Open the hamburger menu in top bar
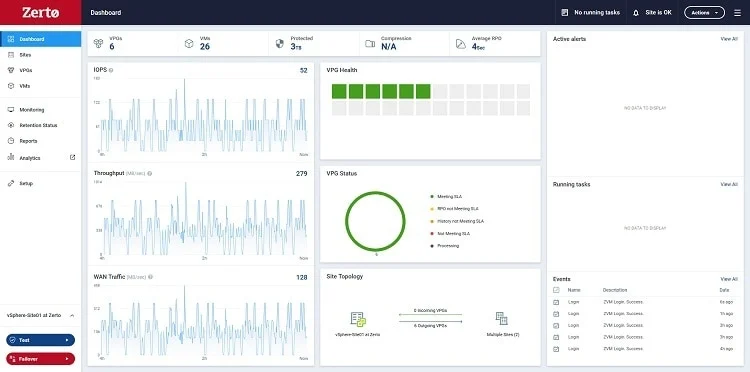Viewport: 750px width, 372px height. (737, 13)
